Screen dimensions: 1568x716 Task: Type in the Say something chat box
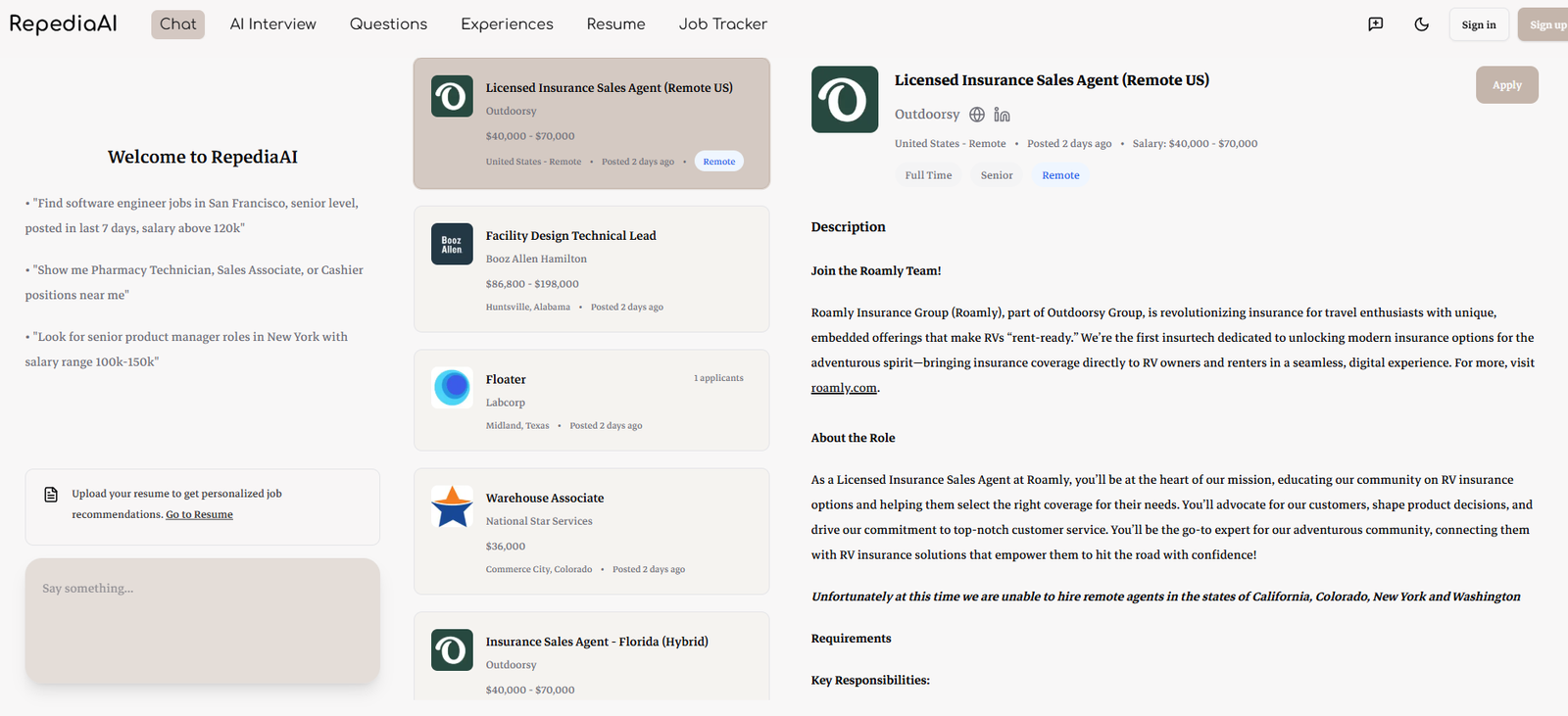click(x=202, y=620)
